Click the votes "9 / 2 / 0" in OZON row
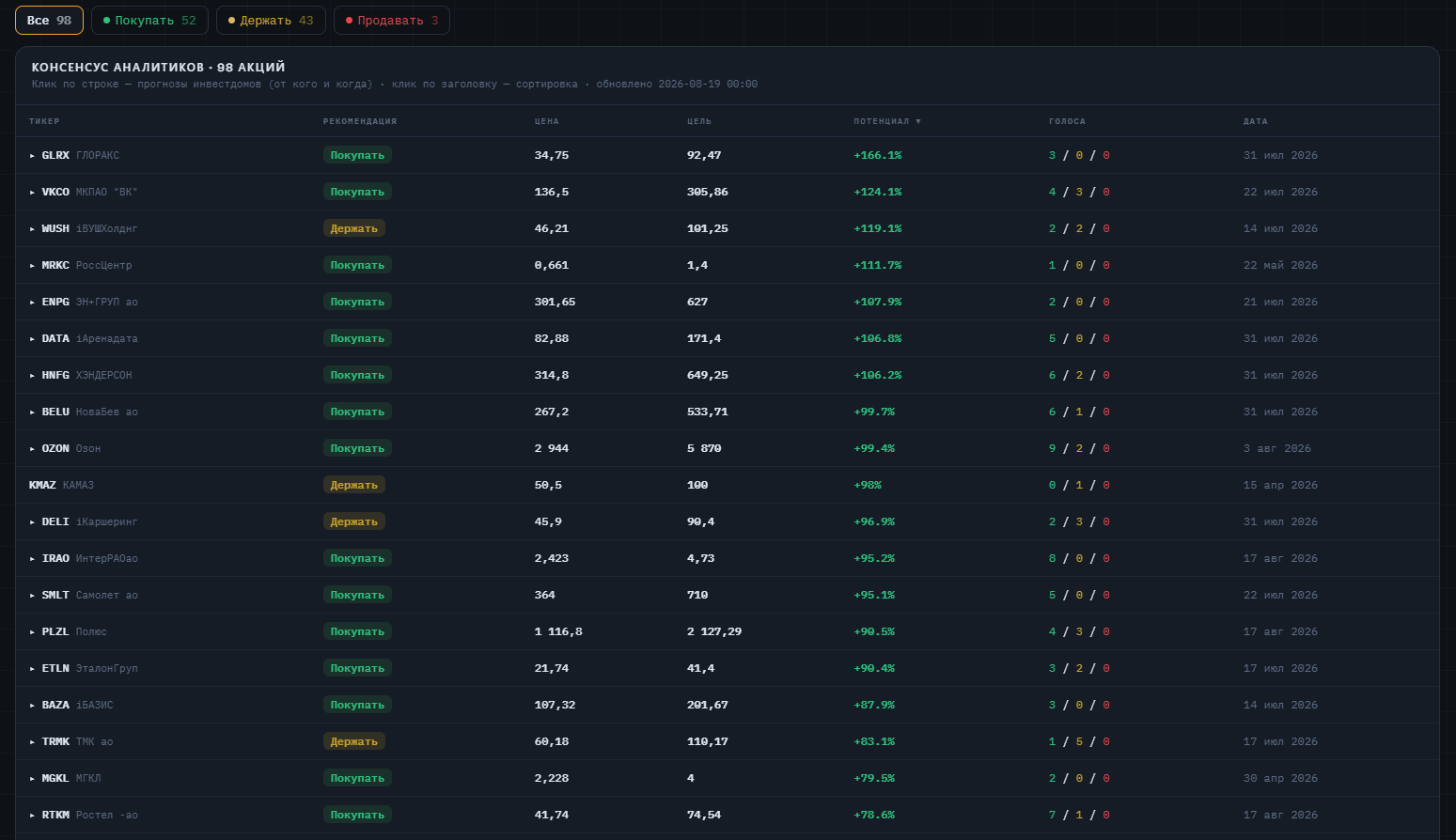Image resolution: width=1456 pixels, height=840 pixels. [x=1079, y=448]
